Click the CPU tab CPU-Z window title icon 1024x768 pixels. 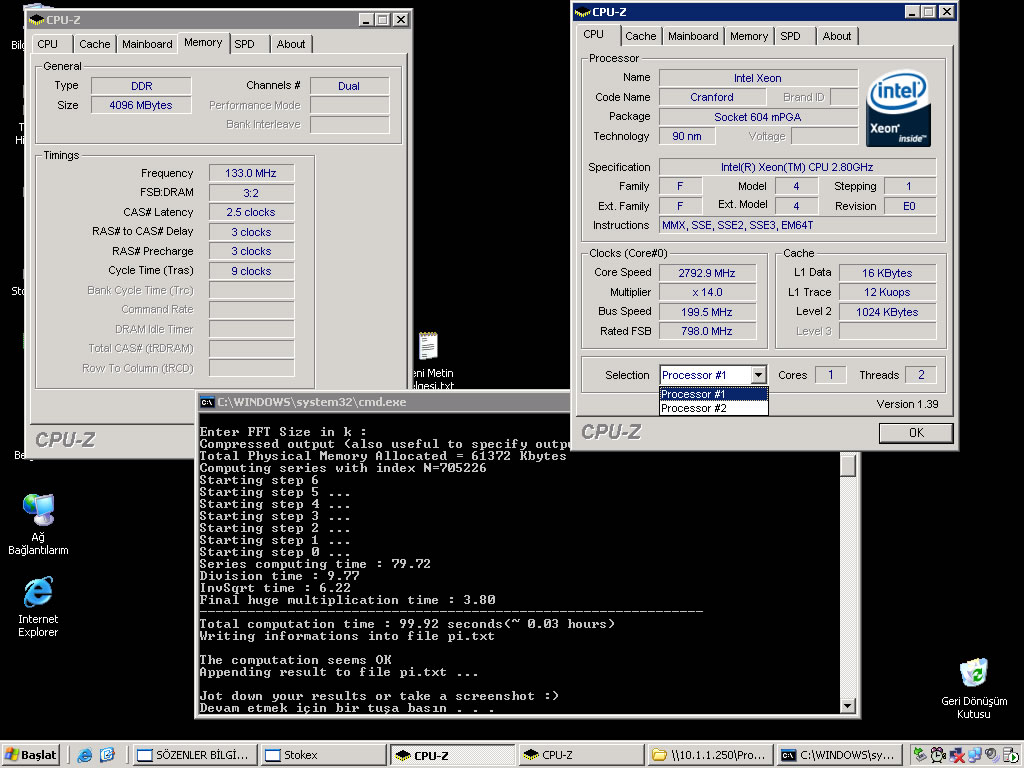[x=583, y=12]
